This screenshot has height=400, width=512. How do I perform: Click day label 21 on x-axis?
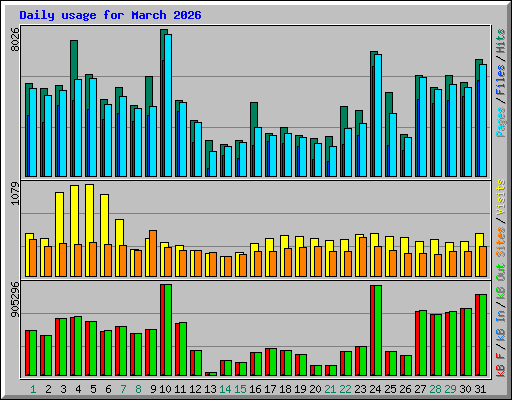(x=330, y=389)
